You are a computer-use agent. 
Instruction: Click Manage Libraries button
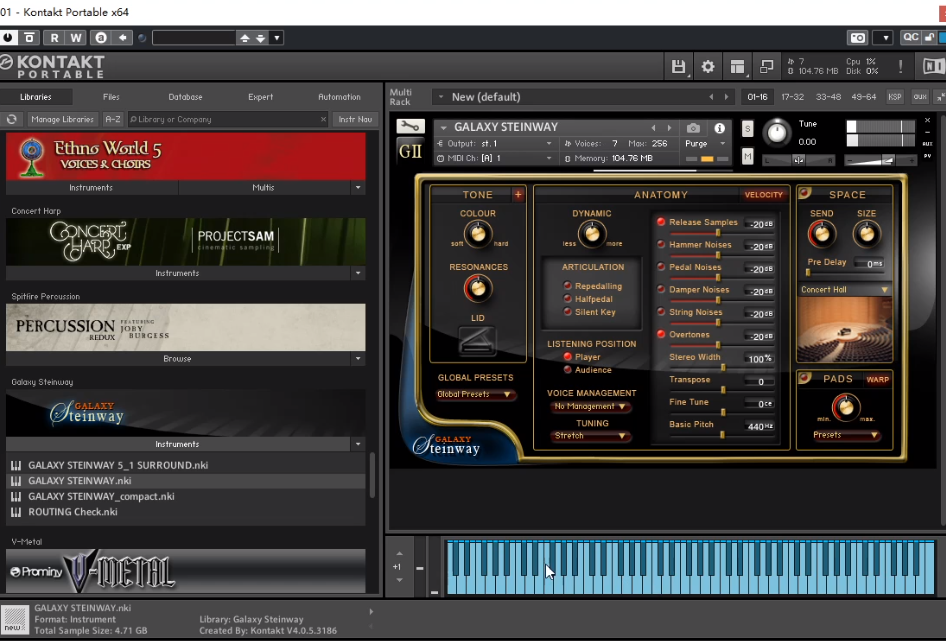(62, 120)
